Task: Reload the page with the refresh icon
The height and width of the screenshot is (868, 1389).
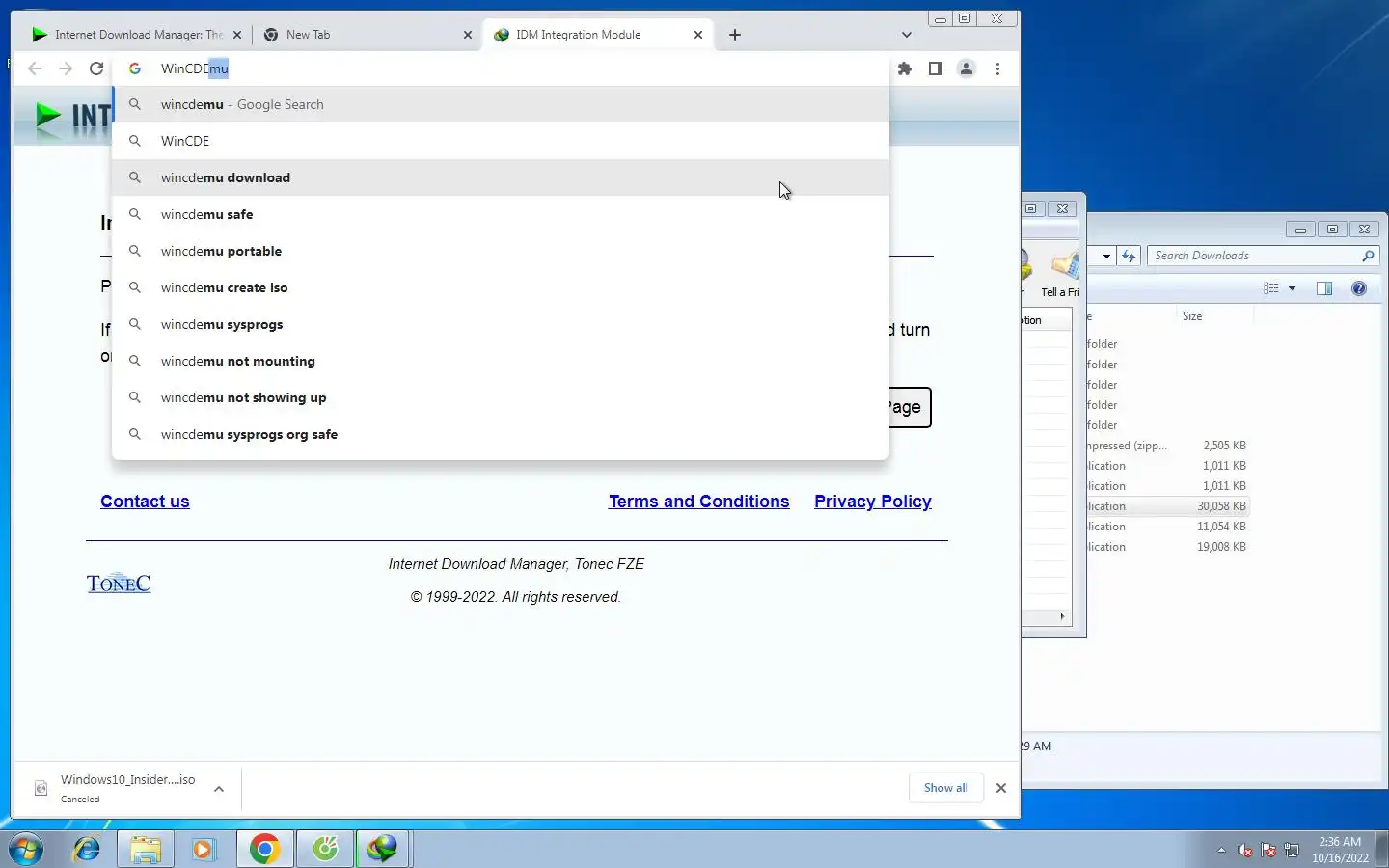Action: [96, 68]
